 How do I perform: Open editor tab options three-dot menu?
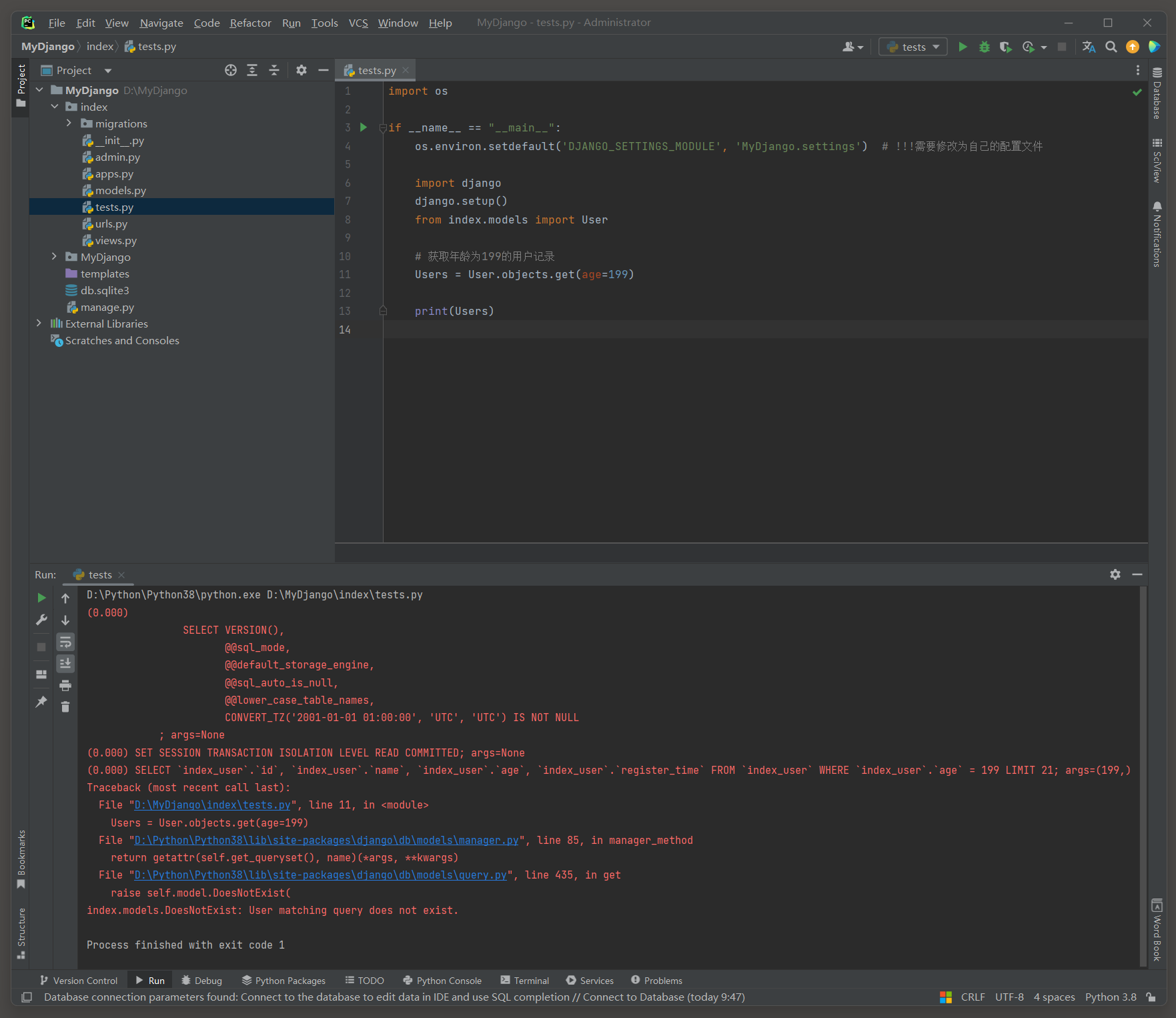click(x=1138, y=70)
